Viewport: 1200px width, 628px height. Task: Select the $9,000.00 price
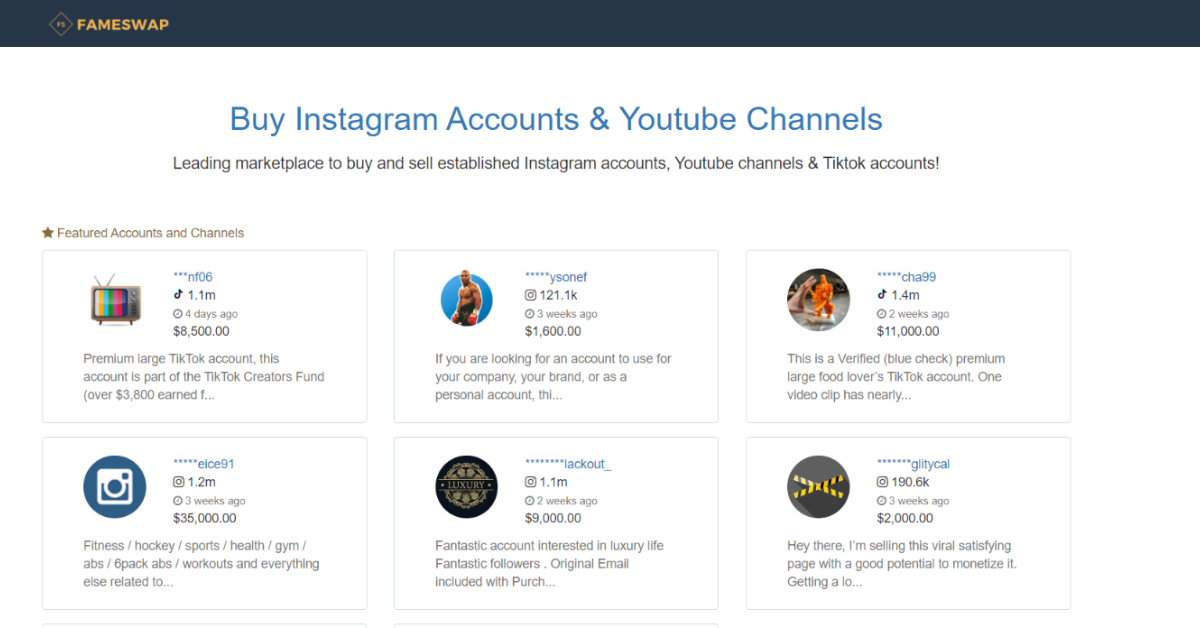[x=553, y=518]
